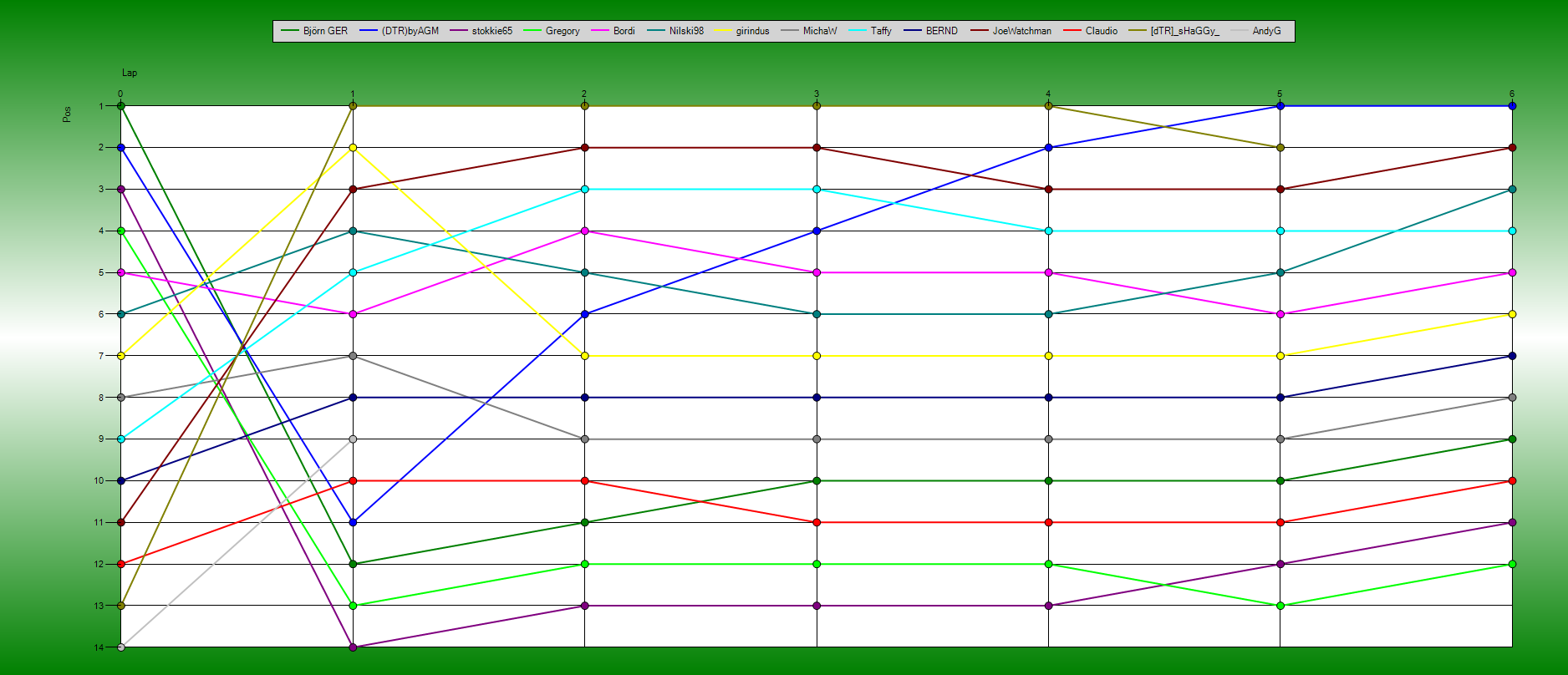Click the red marker at lap 3 position 11
Image resolution: width=1568 pixels, height=675 pixels.
(x=817, y=522)
